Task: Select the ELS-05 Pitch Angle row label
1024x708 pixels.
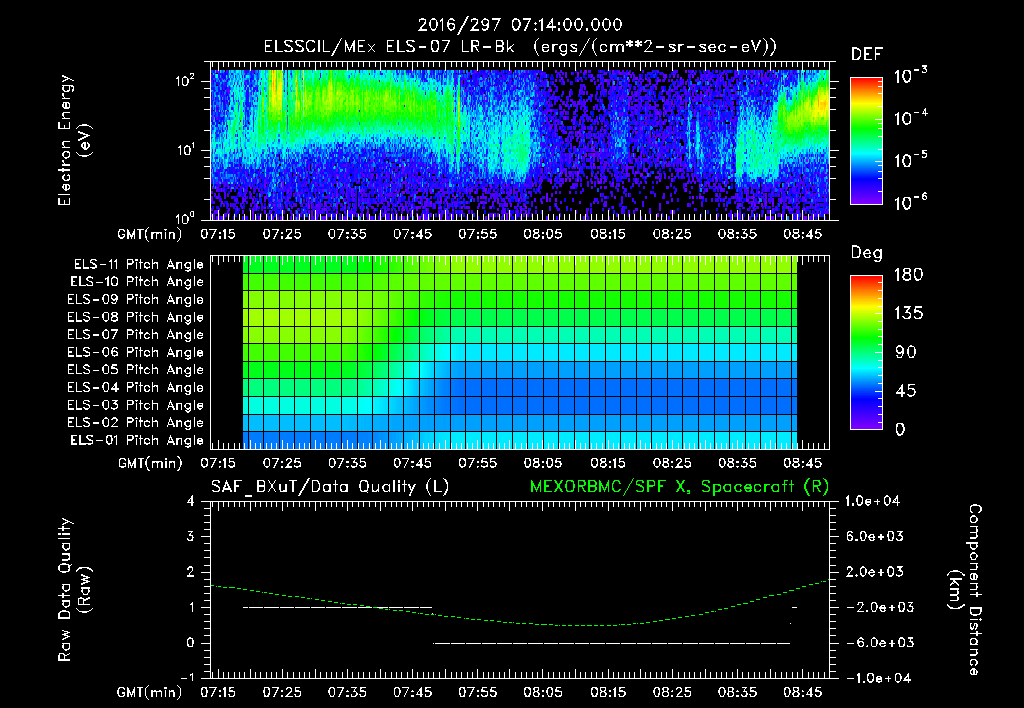Action: coord(136,370)
